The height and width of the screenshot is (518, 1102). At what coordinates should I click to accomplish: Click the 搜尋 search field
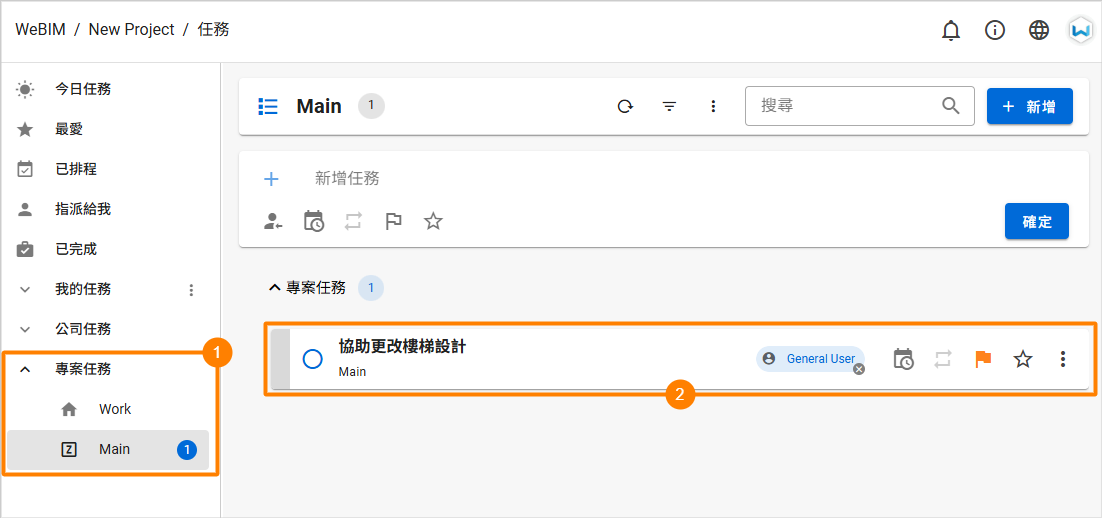860,106
